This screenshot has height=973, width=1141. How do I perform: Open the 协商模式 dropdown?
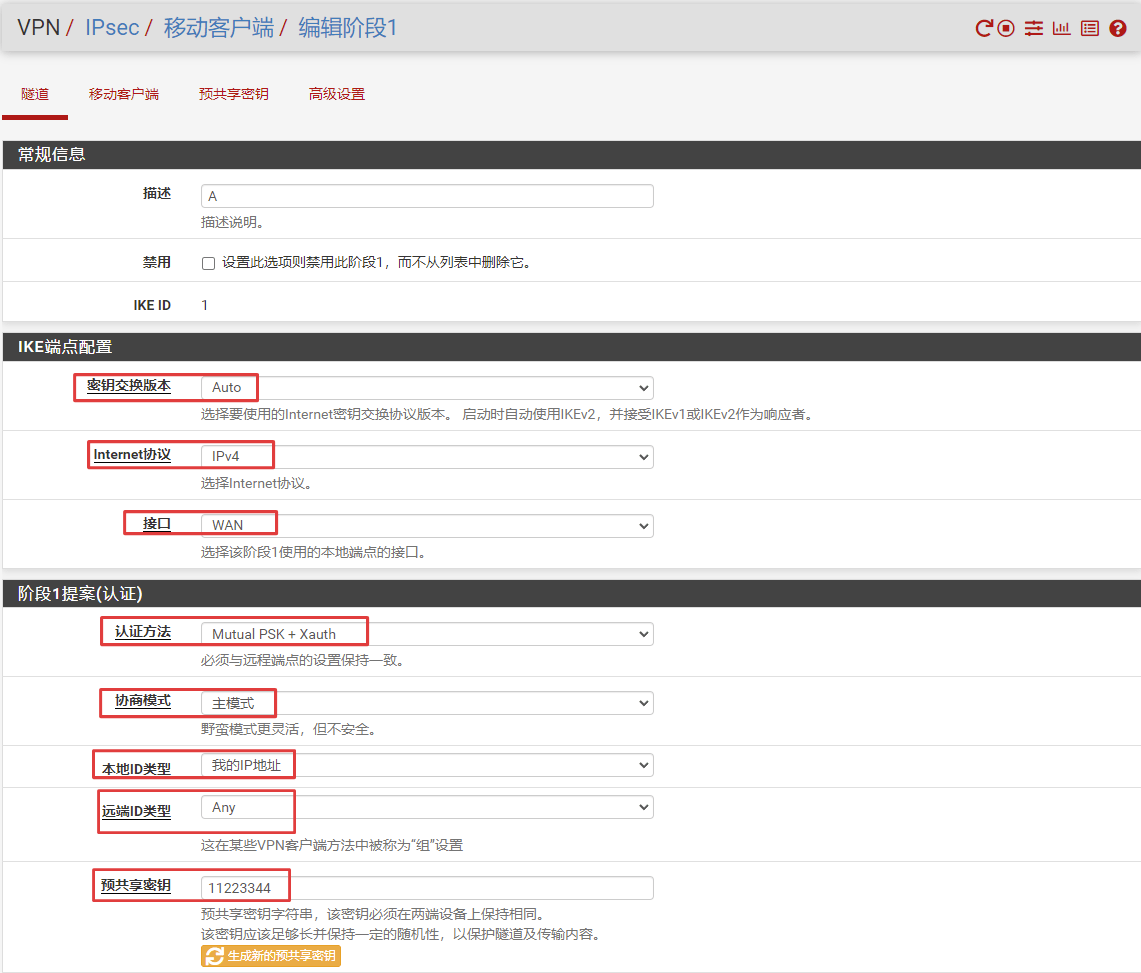pyautogui.click(x=427, y=703)
